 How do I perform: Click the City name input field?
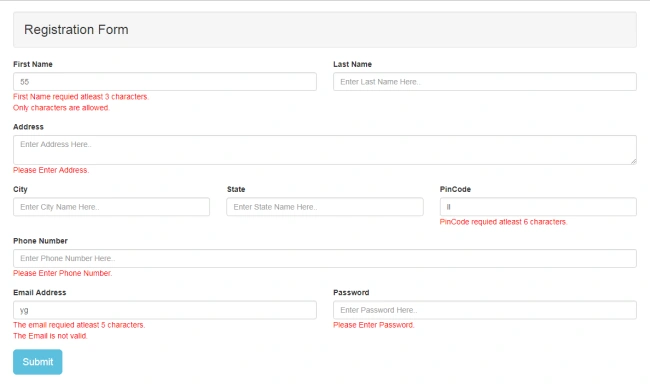[x=112, y=207]
